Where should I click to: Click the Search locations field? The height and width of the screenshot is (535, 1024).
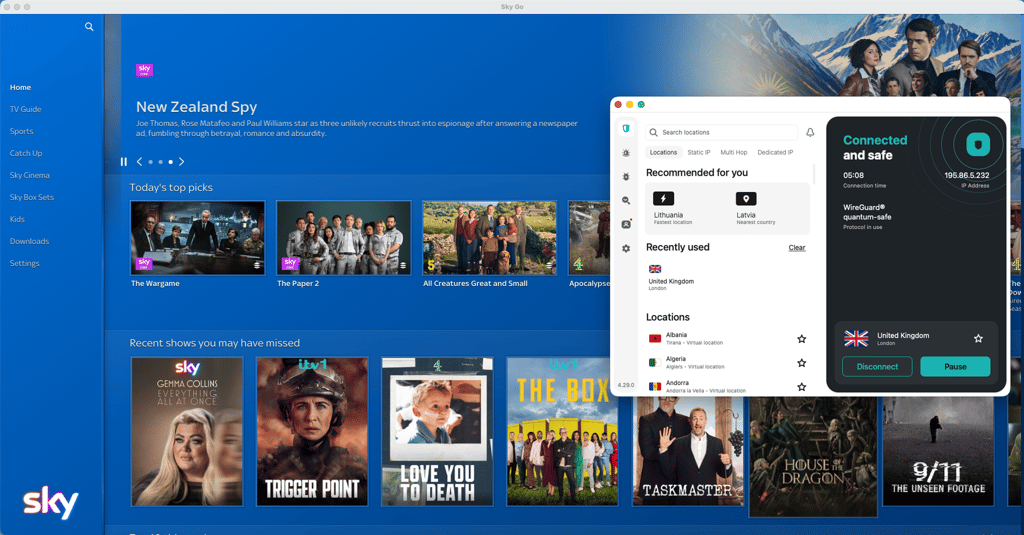722,133
